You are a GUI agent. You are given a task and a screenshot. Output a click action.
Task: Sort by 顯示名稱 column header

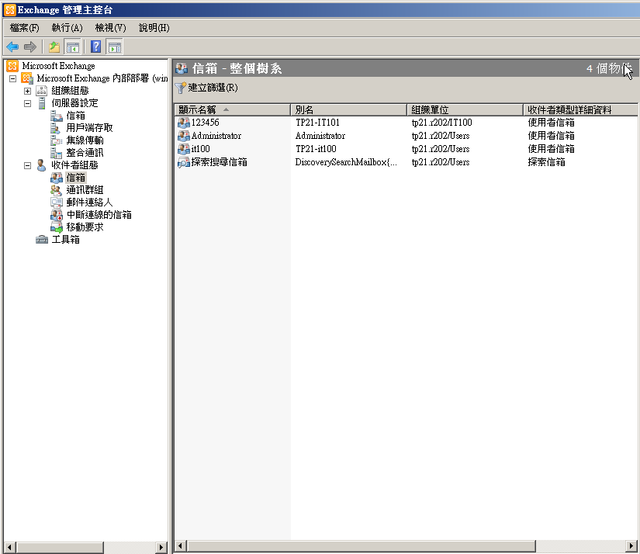coord(233,109)
